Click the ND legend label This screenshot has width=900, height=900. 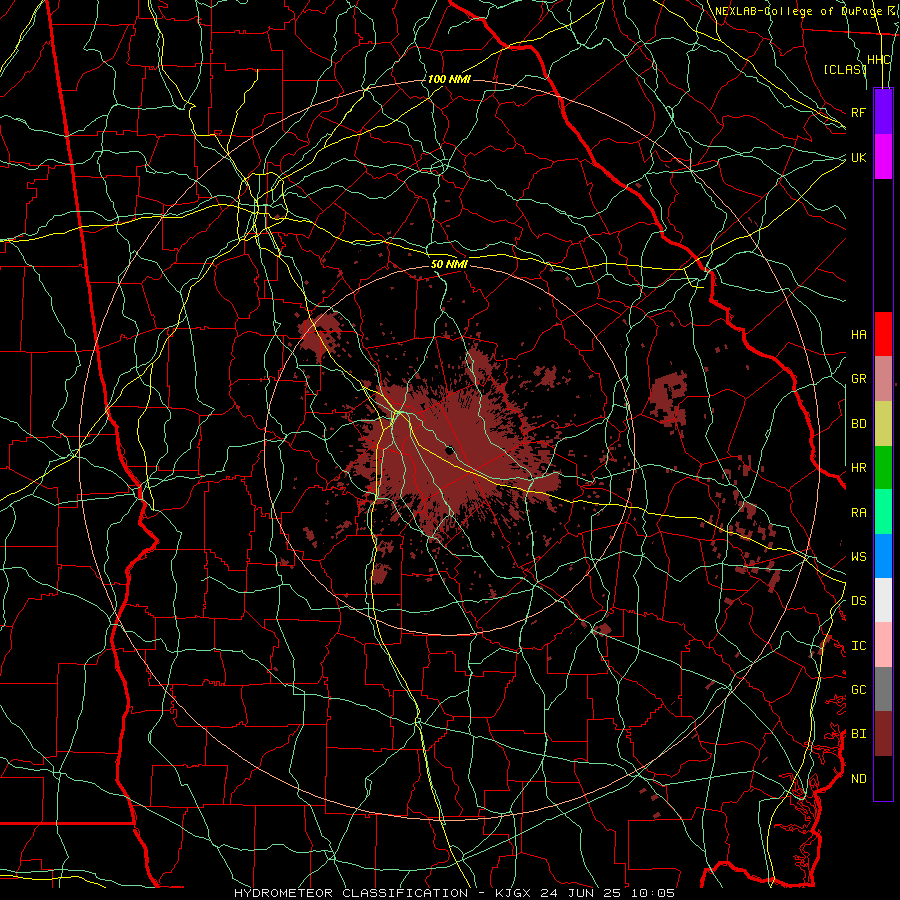pos(858,779)
